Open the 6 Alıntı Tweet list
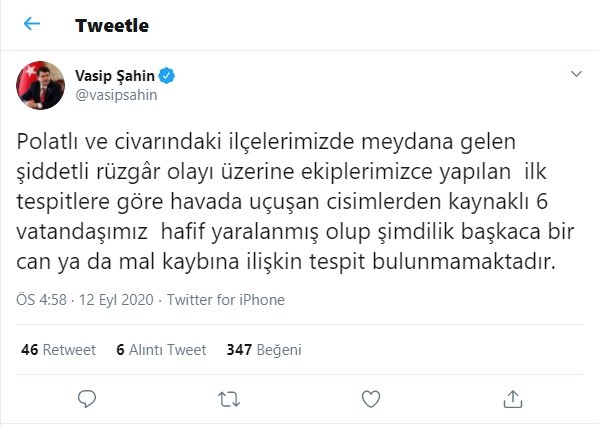 click(161, 350)
